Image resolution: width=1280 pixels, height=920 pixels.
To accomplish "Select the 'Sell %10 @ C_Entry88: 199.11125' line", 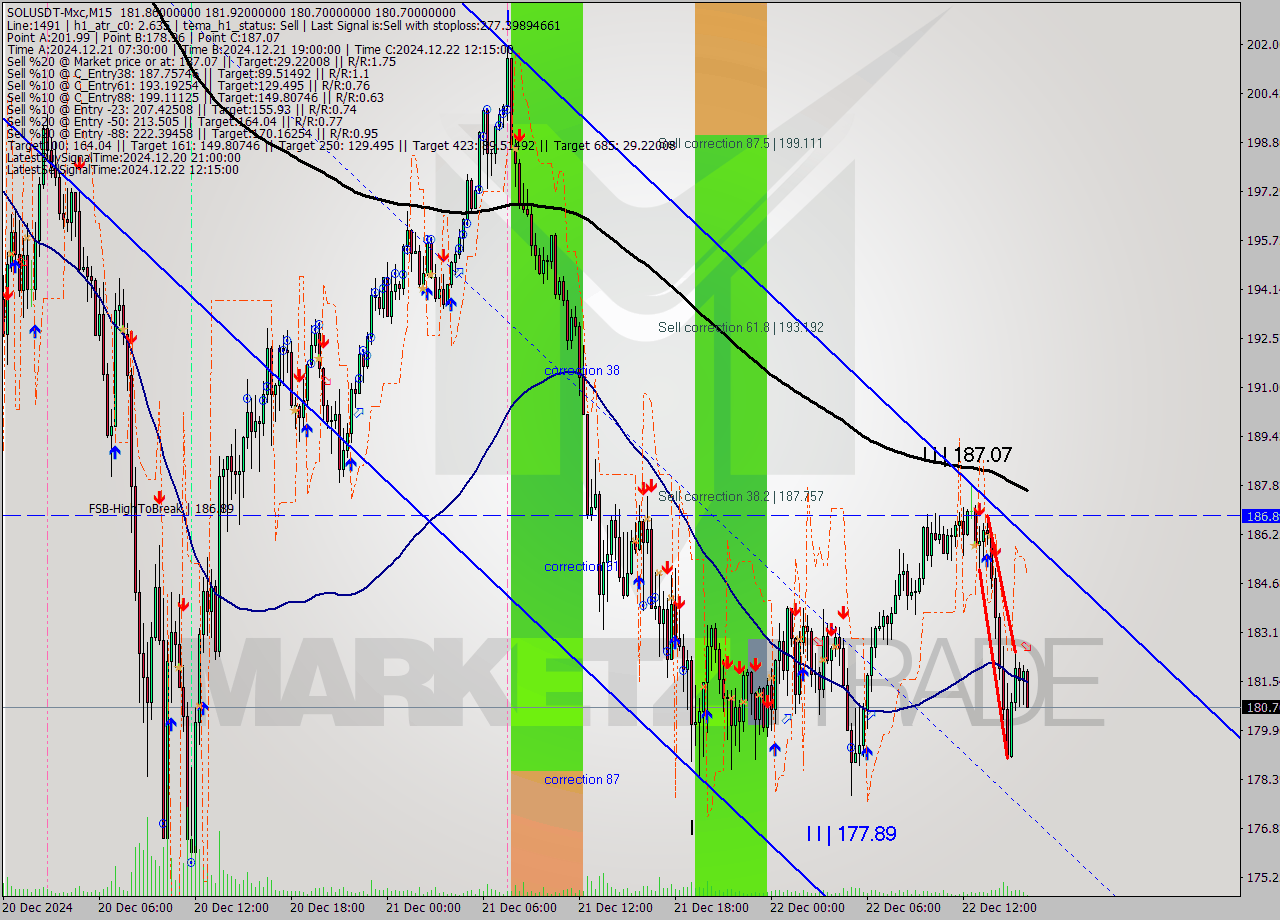I will coord(194,98).
